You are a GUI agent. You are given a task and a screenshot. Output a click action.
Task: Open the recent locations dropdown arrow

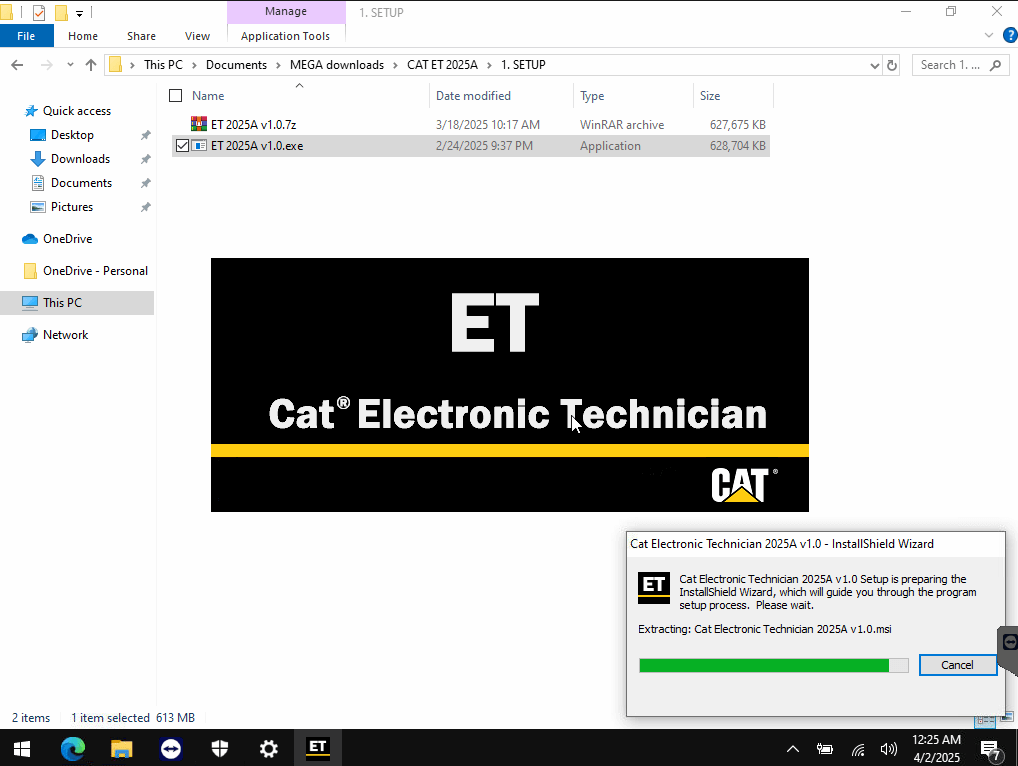click(69, 65)
